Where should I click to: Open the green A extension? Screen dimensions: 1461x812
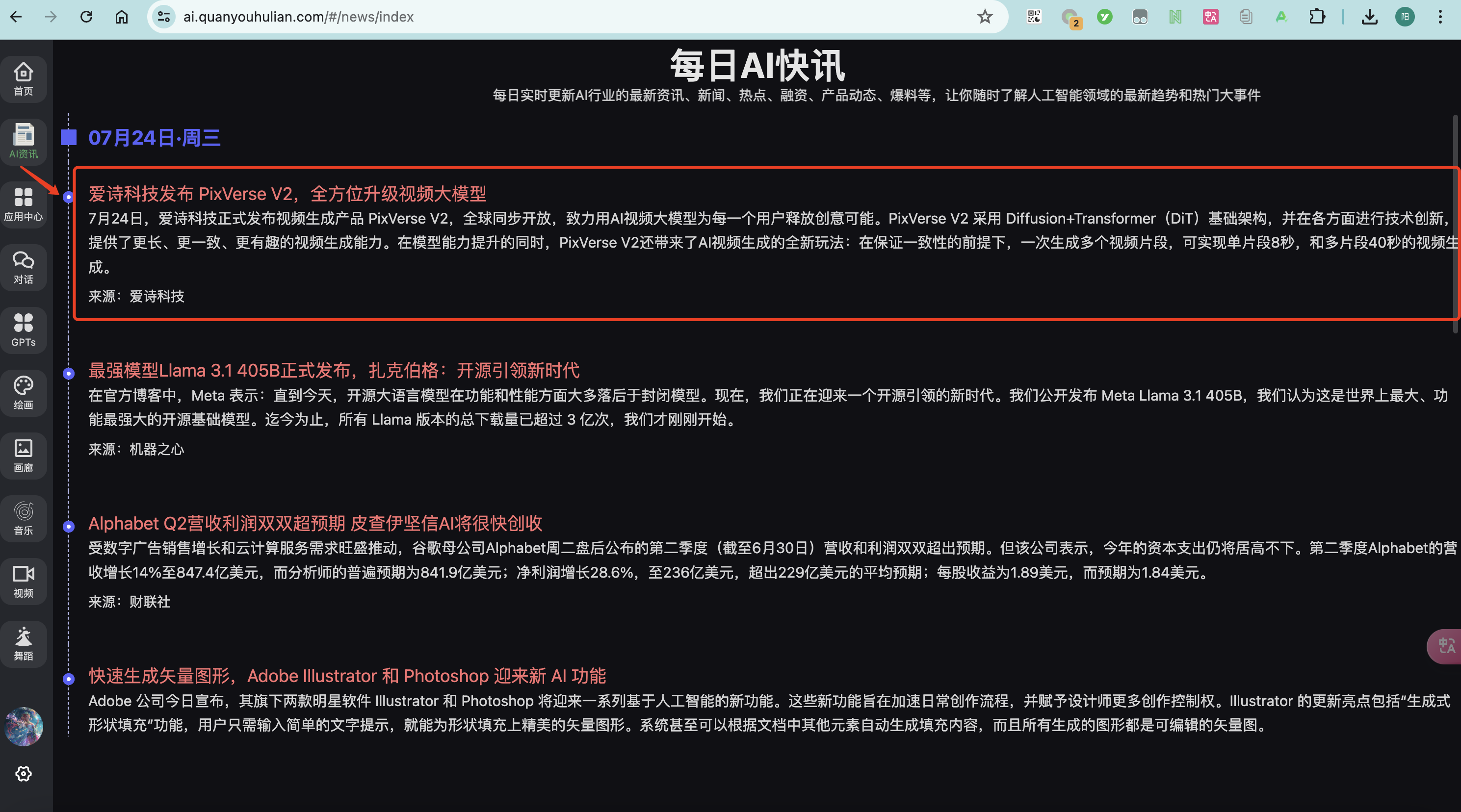pos(1280,17)
